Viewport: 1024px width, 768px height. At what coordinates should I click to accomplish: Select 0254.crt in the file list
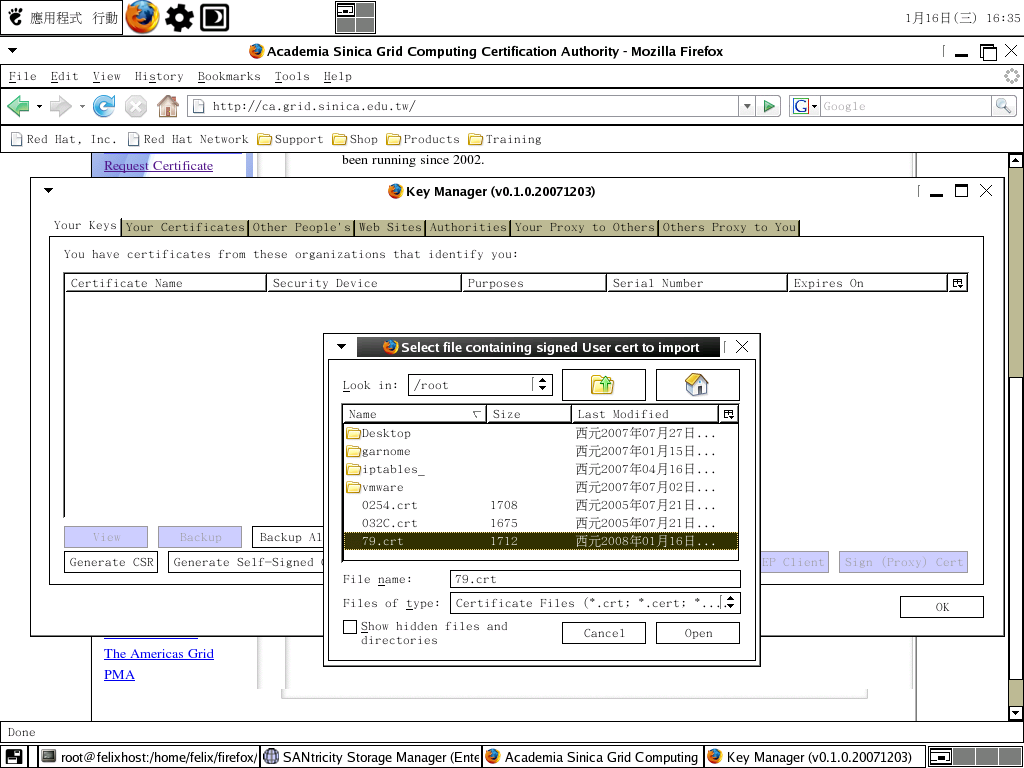coord(541,505)
